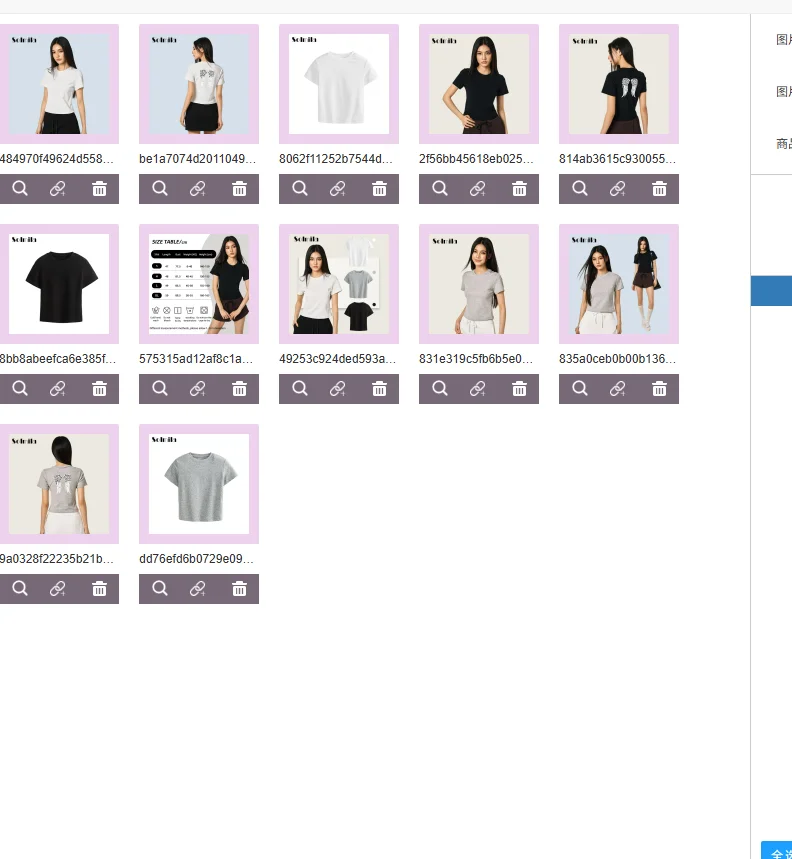The width and height of the screenshot is (792, 859).
Task: Click filename 8062f11252b7544d...
Action: click(x=336, y=159)
